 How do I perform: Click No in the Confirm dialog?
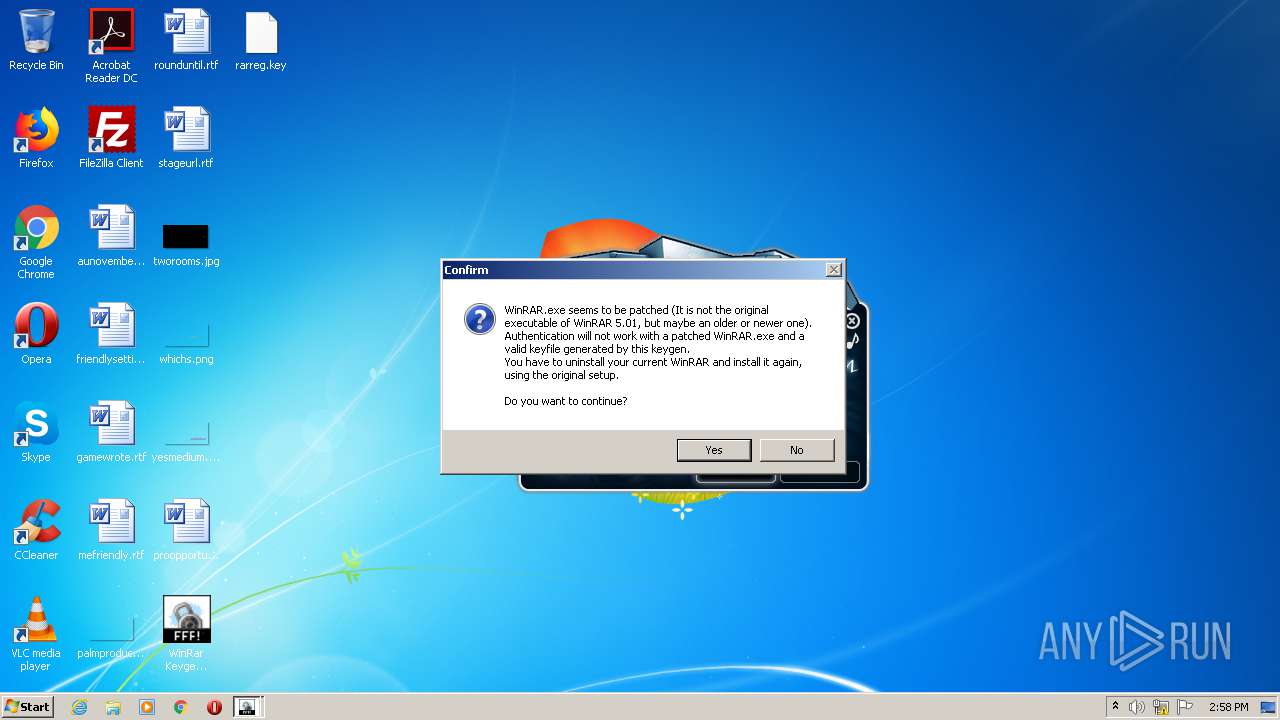click(796, 450)
